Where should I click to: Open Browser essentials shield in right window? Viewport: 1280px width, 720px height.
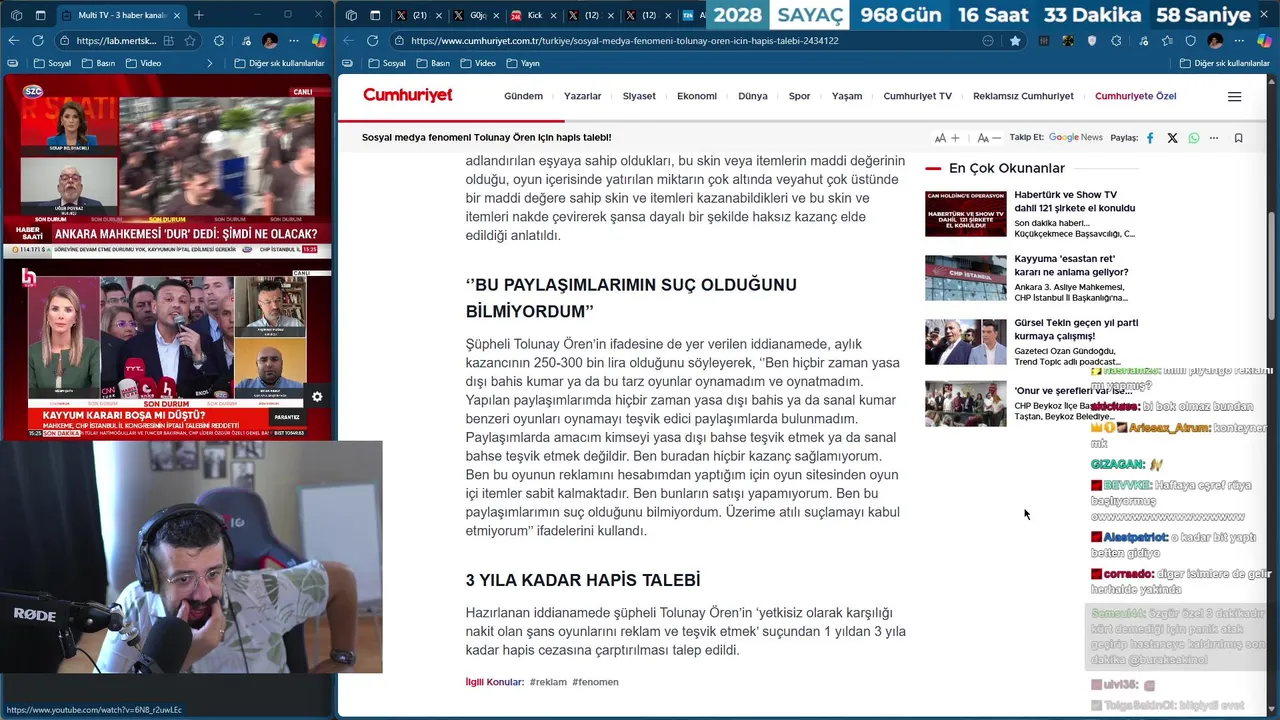pos(1190,41)
